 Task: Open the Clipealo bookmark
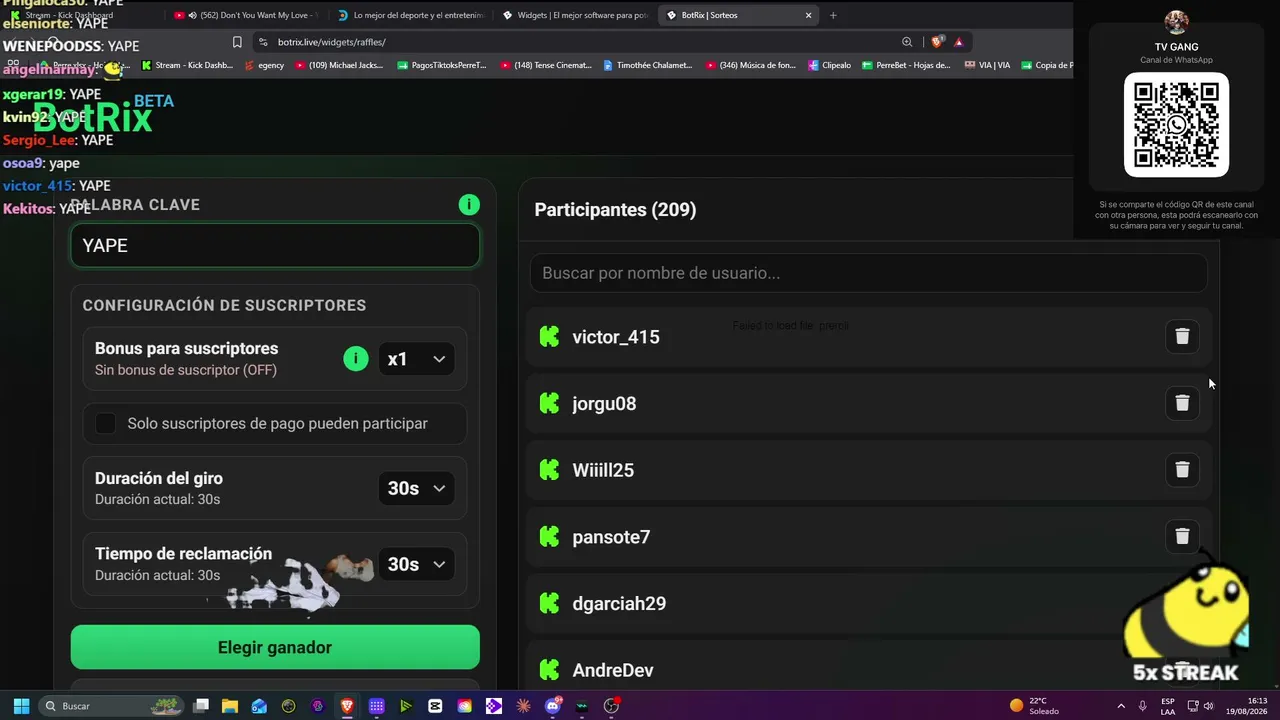[x=829, y=65]
